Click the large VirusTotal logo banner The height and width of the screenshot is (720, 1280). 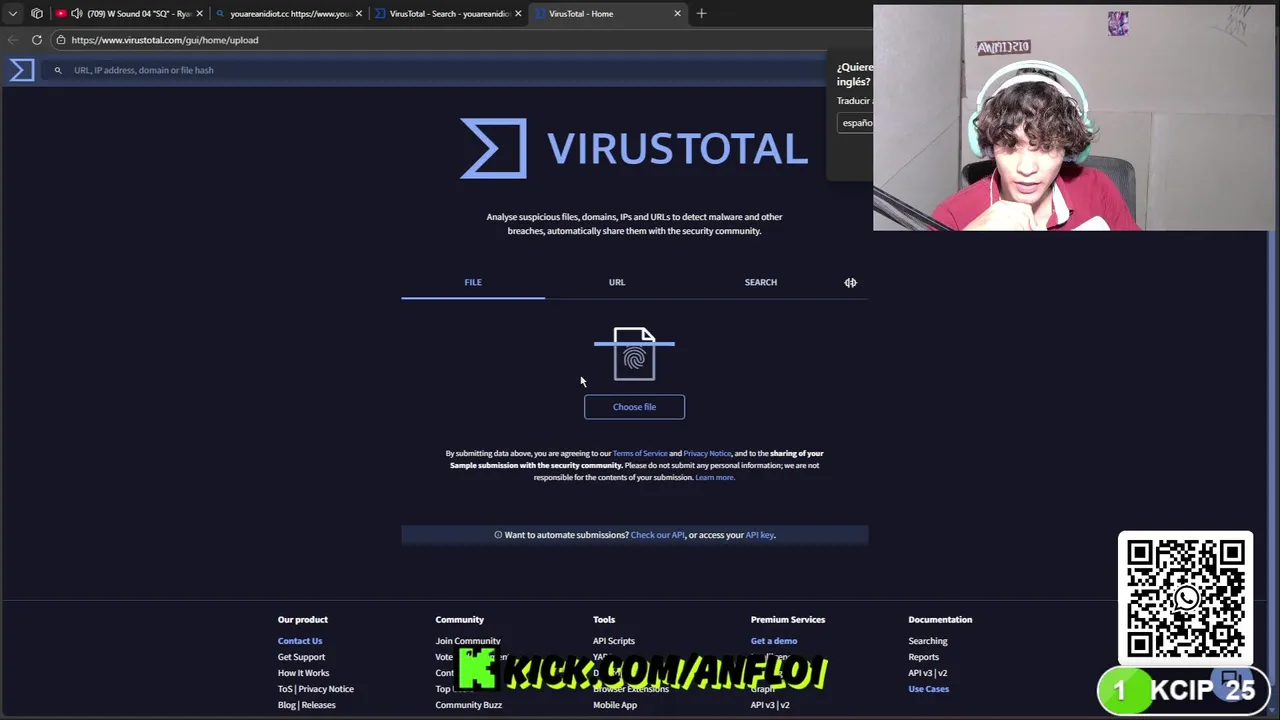[634, 148]
